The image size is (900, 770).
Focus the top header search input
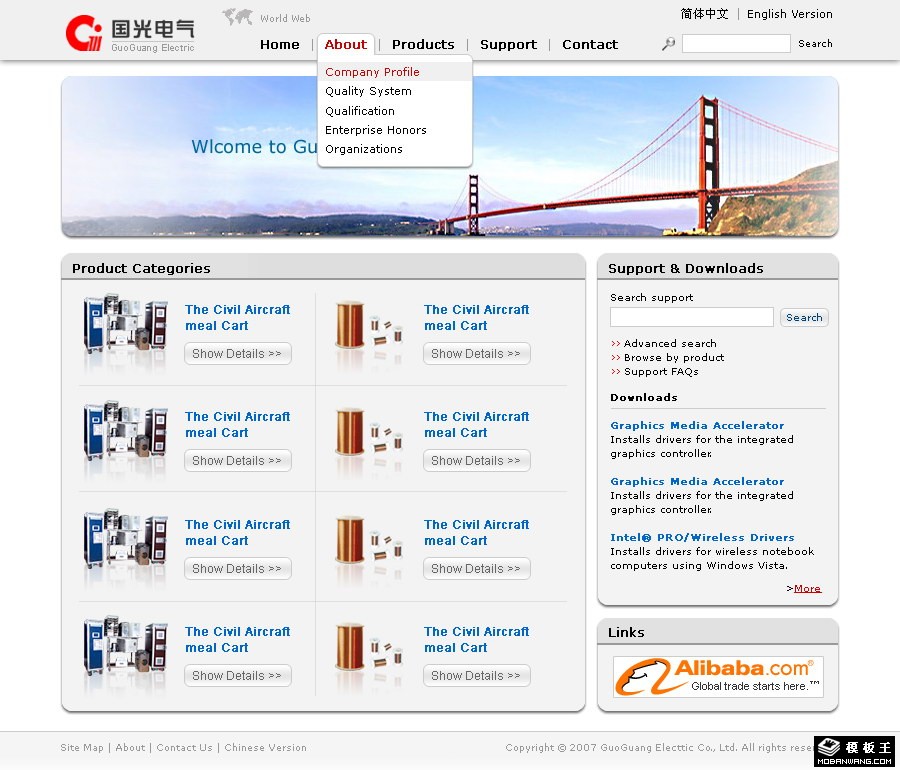(x=736, y=44)
